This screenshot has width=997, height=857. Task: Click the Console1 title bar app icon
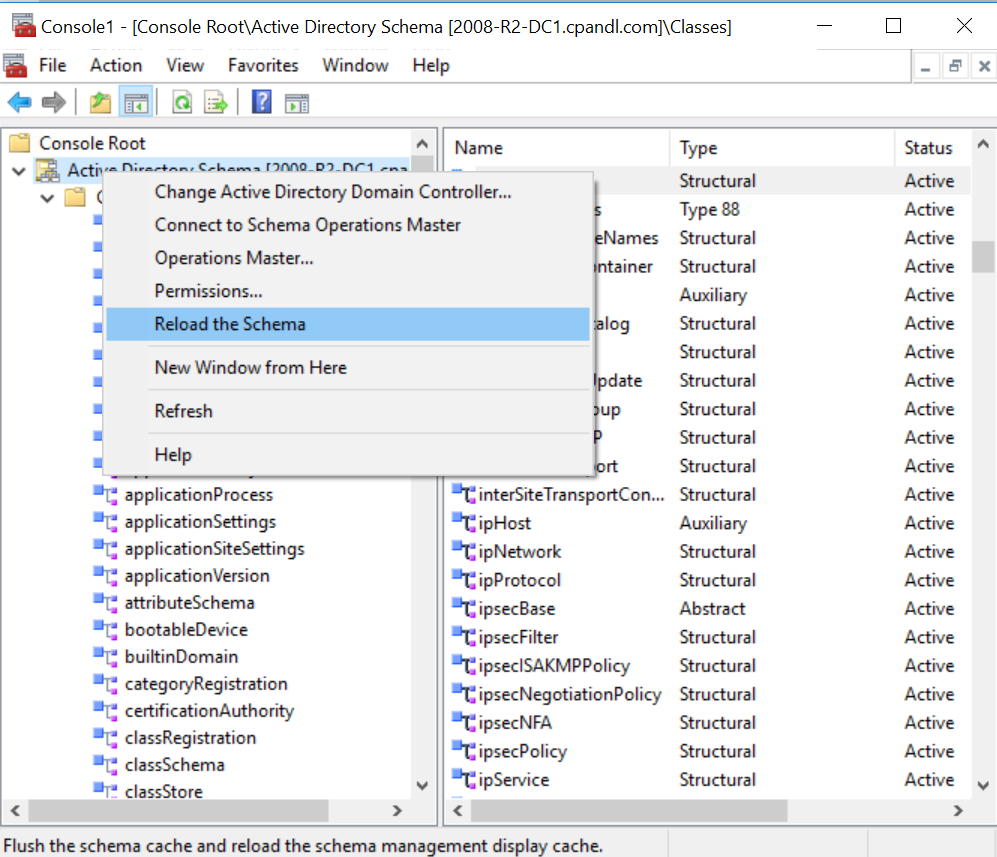coord(24,26)
